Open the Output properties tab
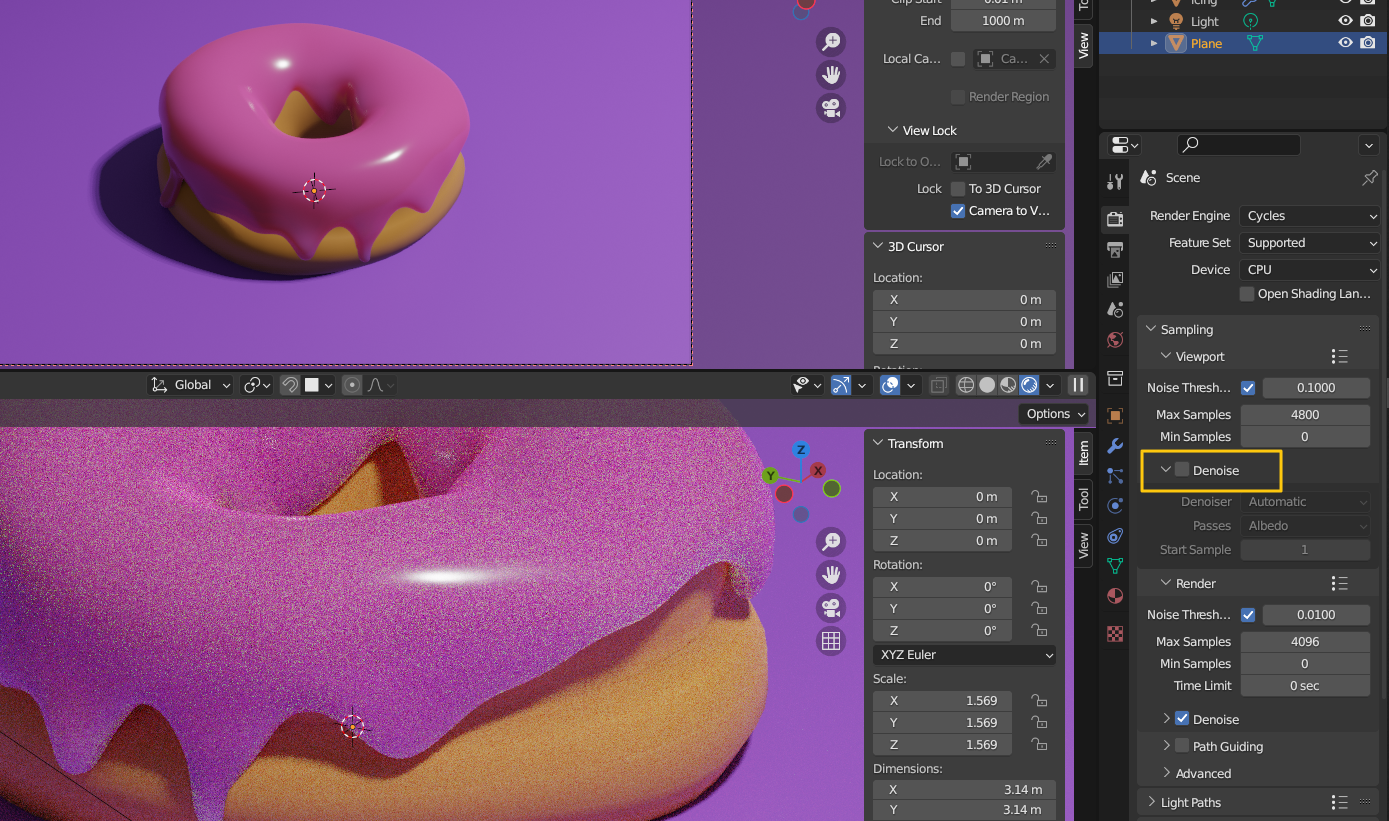This screenshot has width=1389, height=821. pos(1115,249)
